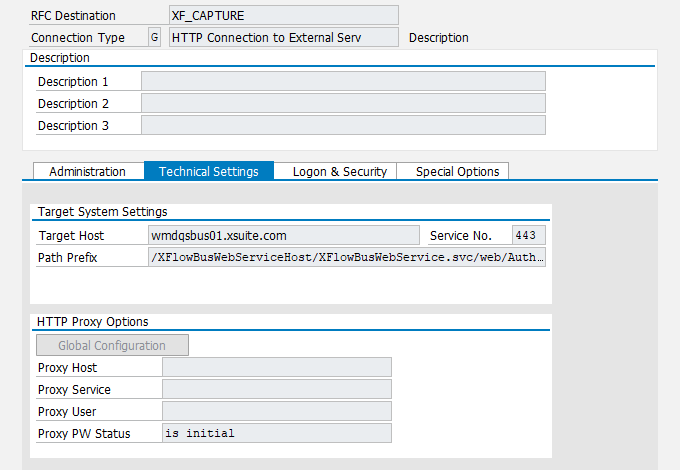Click the Connection Type code field G
The height and width of the screenshot is (470, 680).
[154, 38]
